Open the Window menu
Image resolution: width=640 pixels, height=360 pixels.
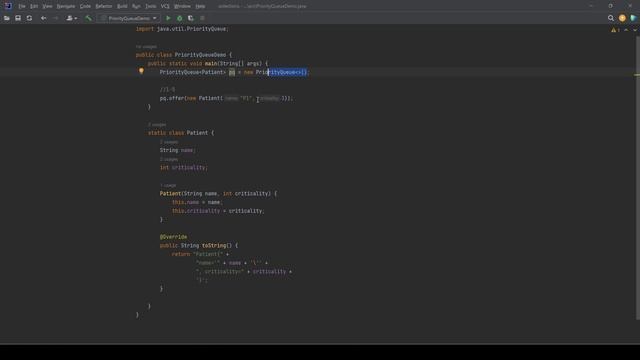(182, 6)
